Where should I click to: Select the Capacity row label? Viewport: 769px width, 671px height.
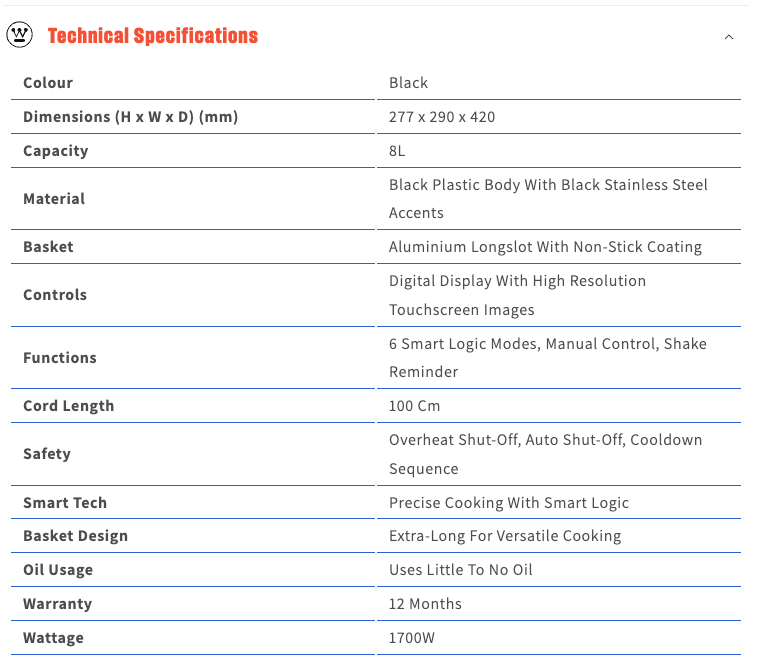(56, 151)
